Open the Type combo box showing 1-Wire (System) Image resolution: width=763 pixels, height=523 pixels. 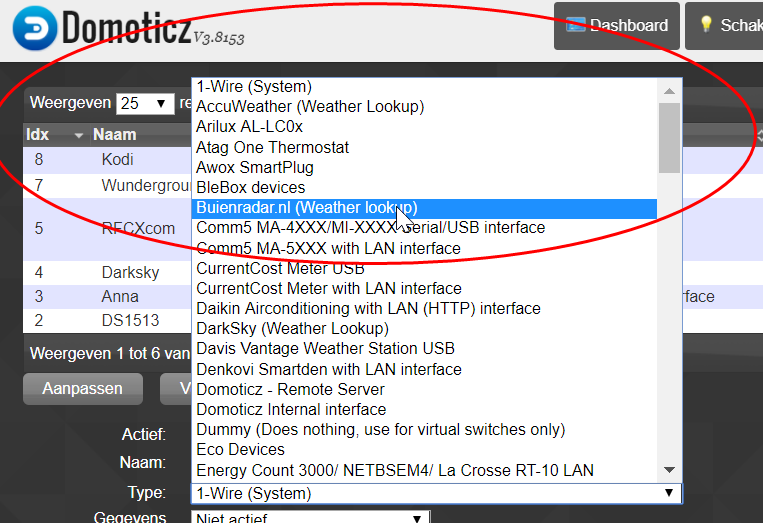(x=436, y=494)
